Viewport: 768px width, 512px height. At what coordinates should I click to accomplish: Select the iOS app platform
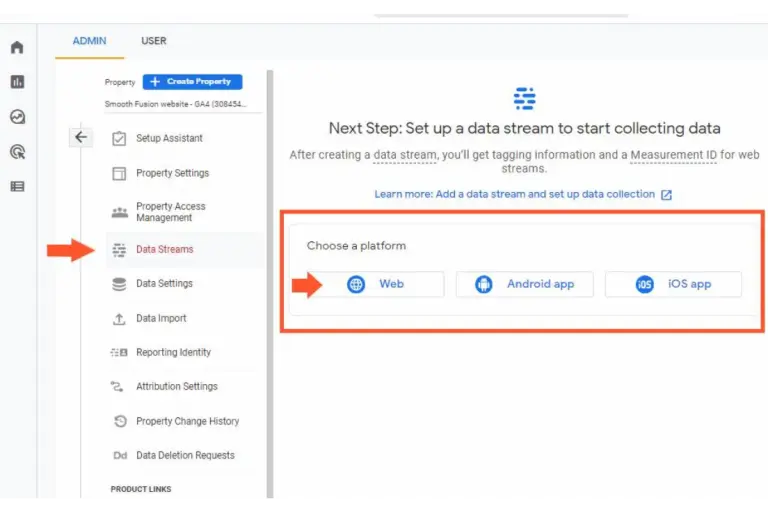[673, 284]
